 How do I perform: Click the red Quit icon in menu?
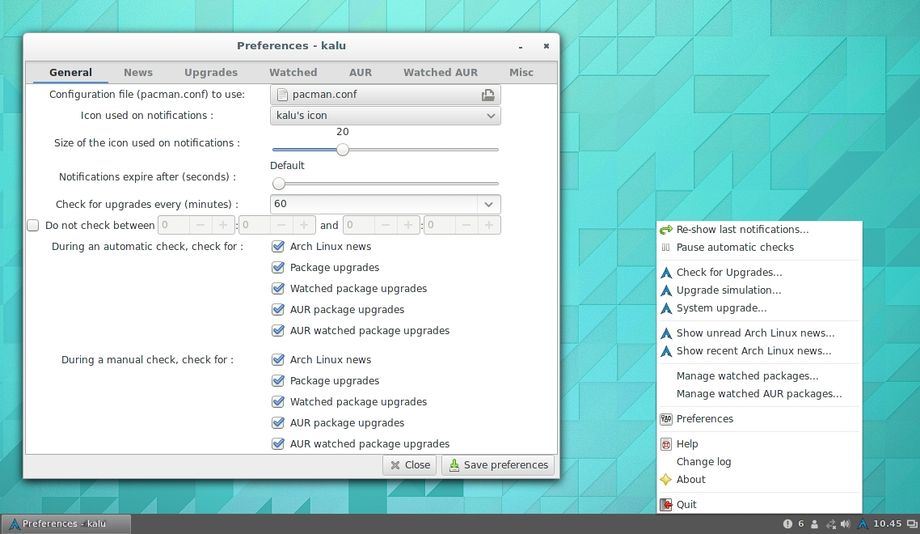click(666, 505)
